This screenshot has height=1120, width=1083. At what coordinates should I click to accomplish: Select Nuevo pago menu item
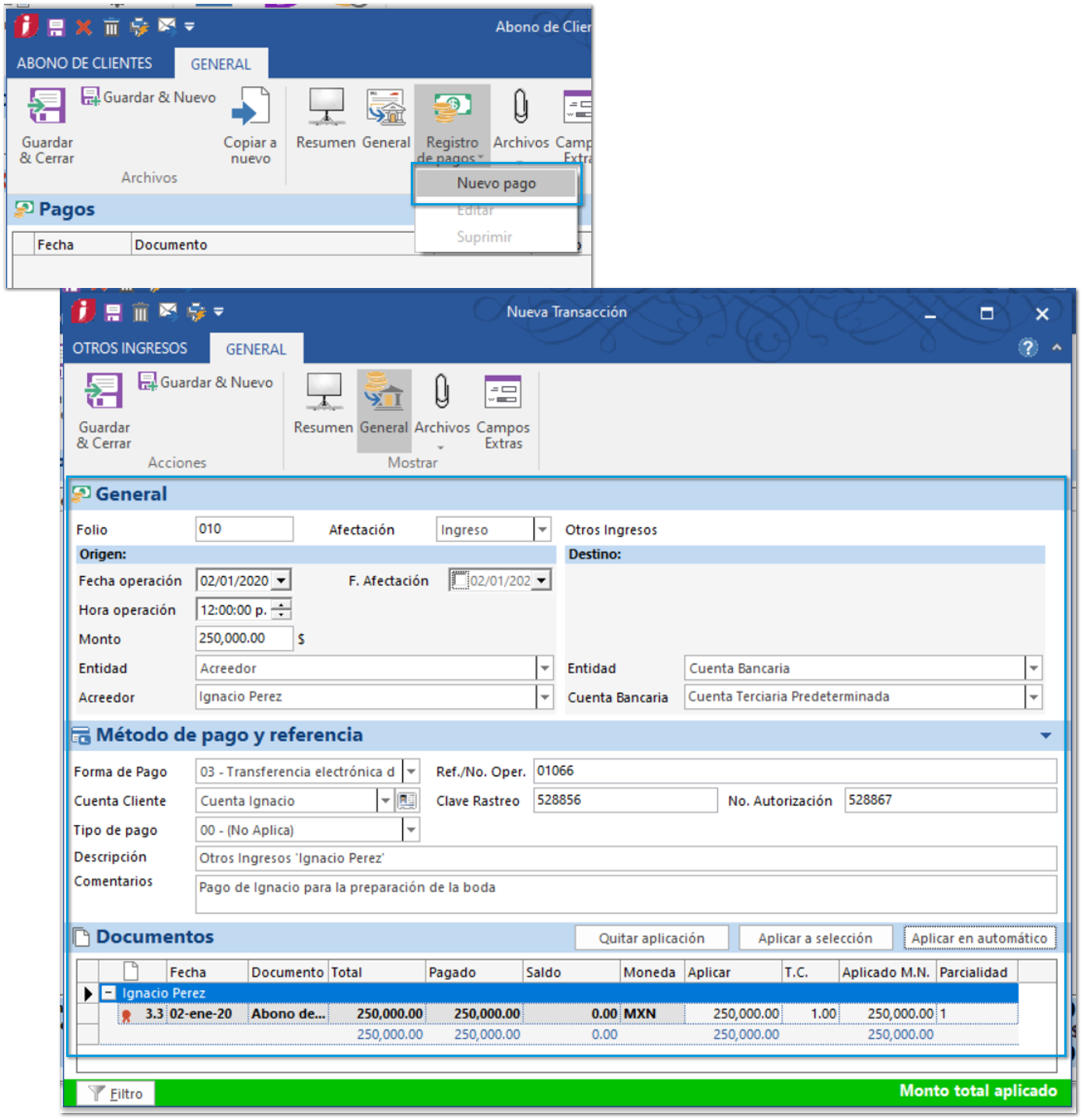[x=496, y=184]
